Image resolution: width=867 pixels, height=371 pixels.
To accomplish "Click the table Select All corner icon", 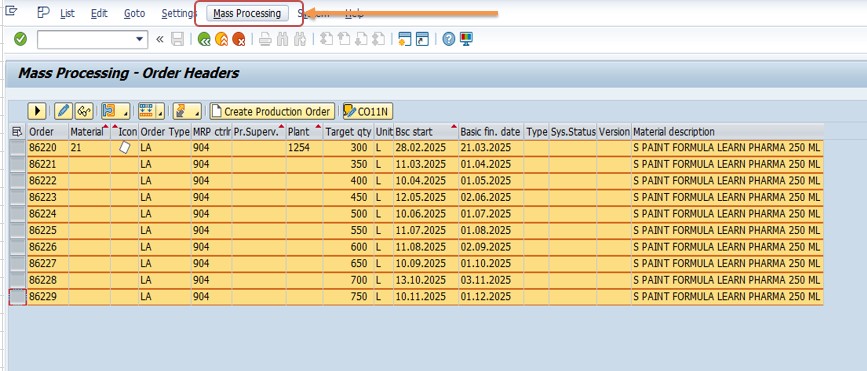I will tap(17, 132).
